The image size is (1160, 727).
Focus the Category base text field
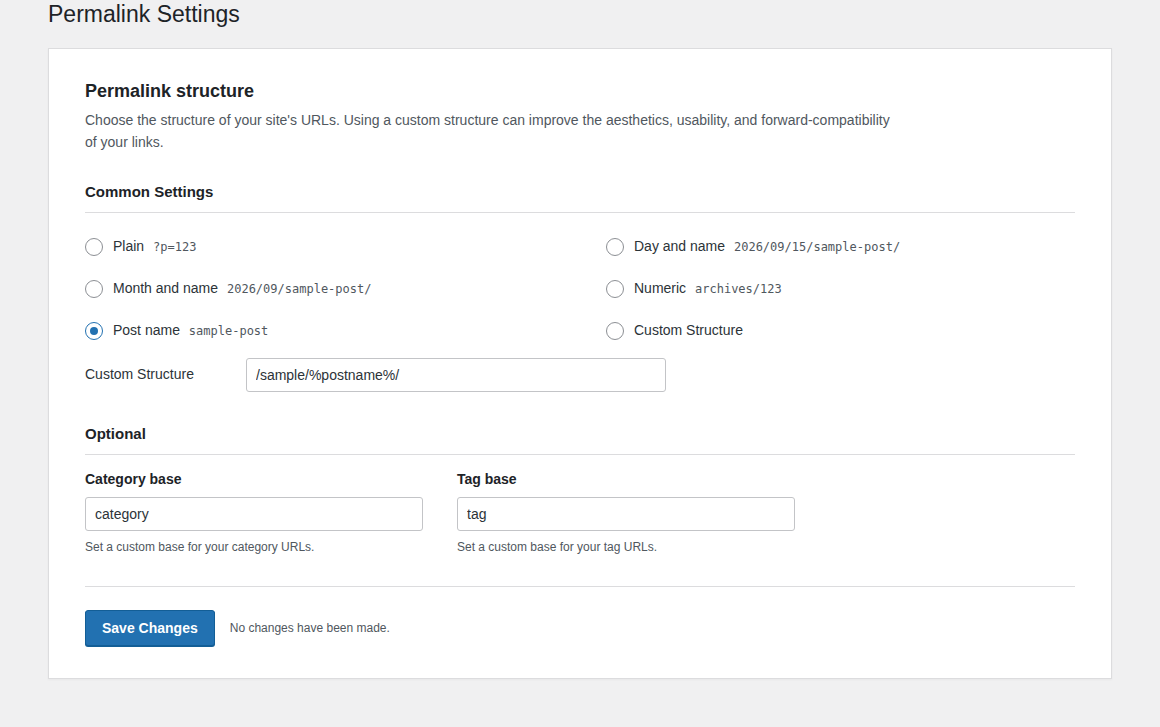point(254,514)
